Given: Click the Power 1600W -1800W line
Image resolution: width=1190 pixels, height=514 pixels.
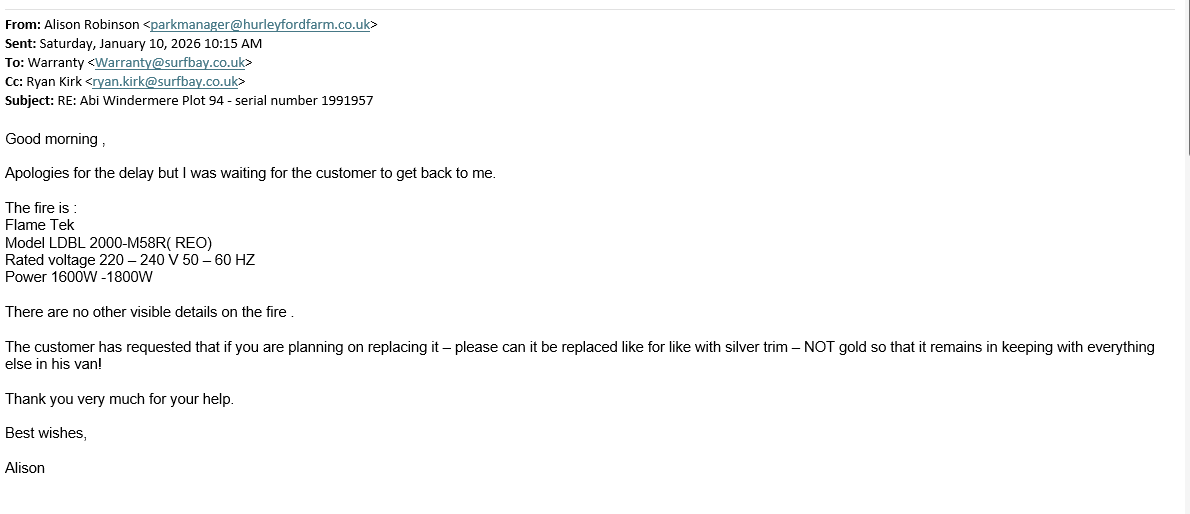Looking at the screenshot, I should (79, 277).
